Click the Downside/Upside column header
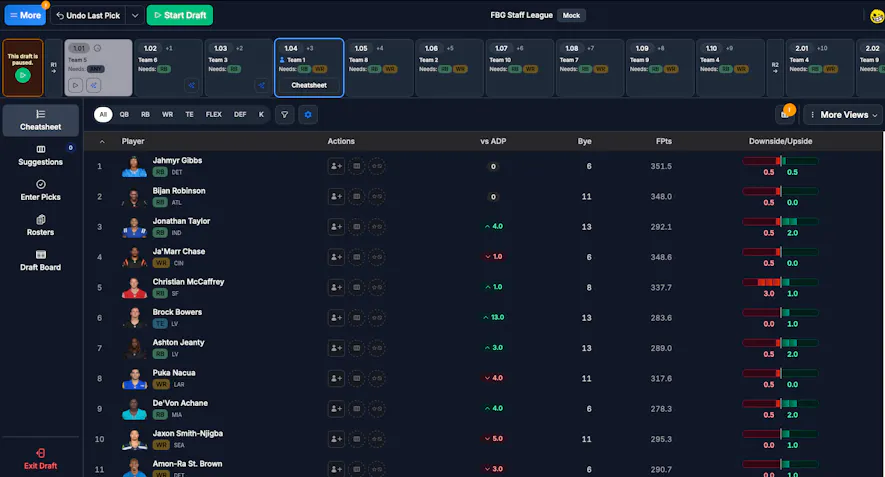This screenshot has height=477, width=885. tap(781, 141)
